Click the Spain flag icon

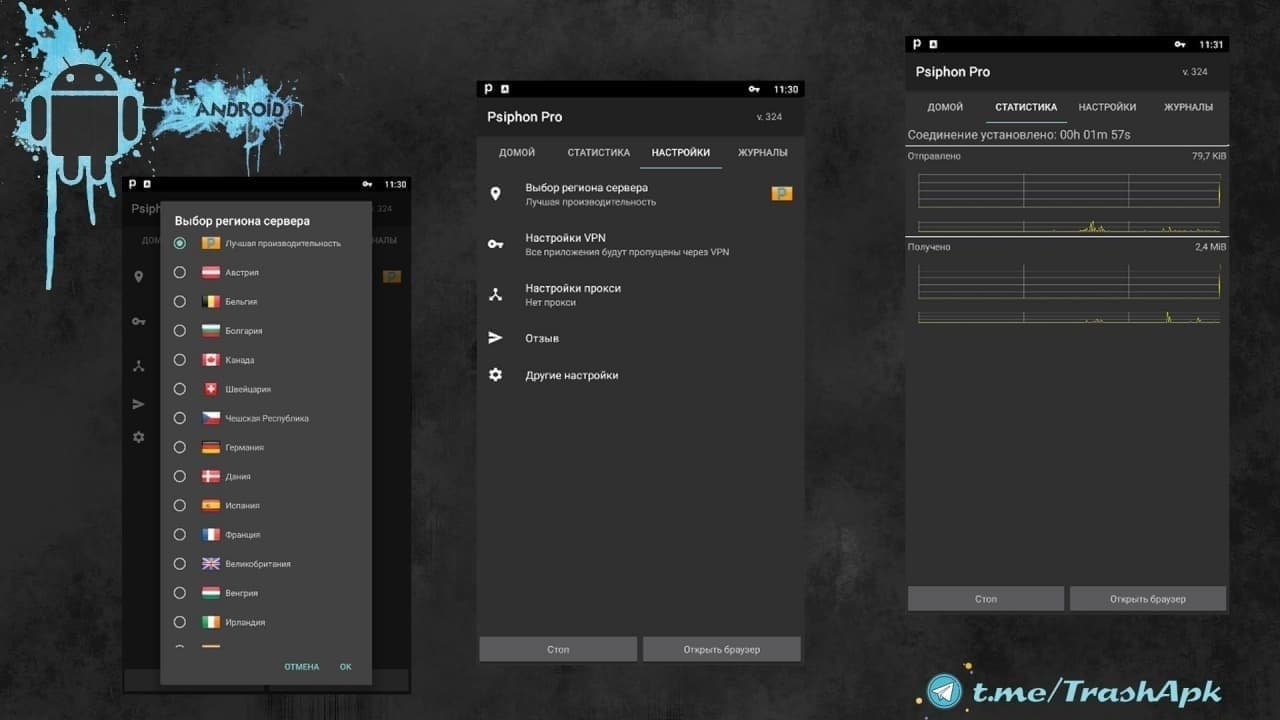click(211, 505)
